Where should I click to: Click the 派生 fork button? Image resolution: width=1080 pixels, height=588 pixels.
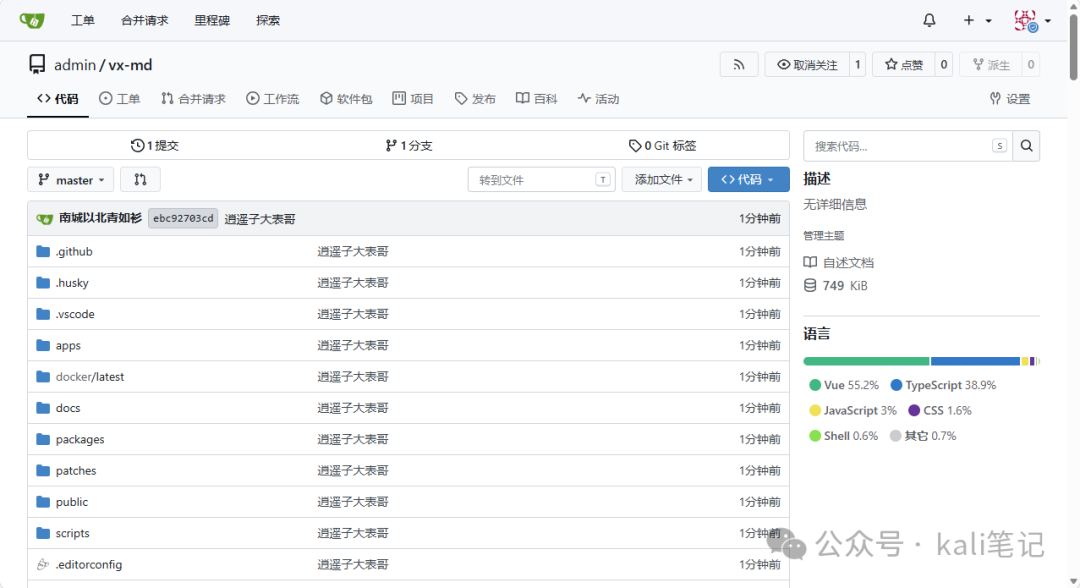(x=991, y=65)
